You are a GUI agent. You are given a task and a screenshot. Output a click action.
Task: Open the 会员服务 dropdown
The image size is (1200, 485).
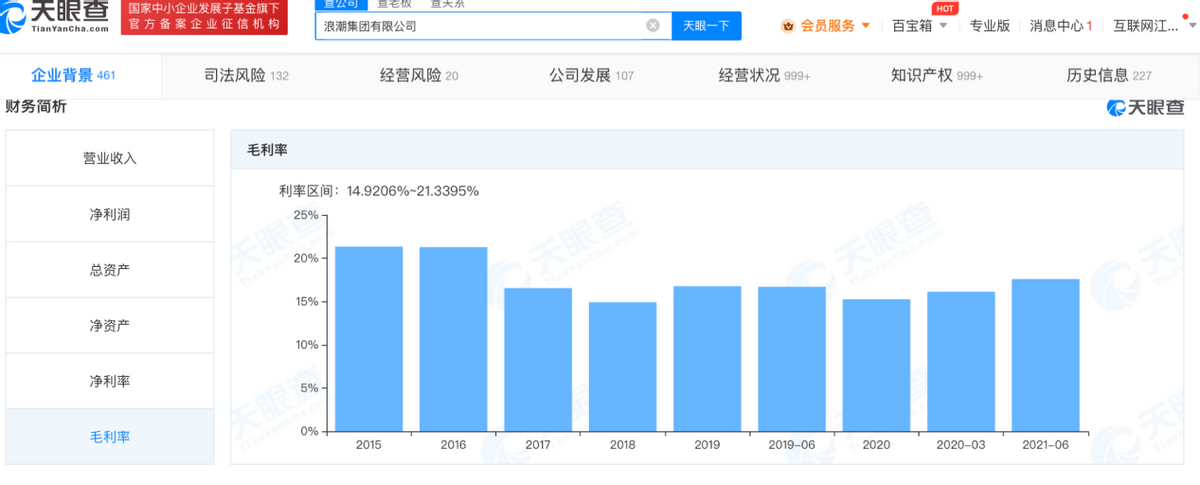835,26
